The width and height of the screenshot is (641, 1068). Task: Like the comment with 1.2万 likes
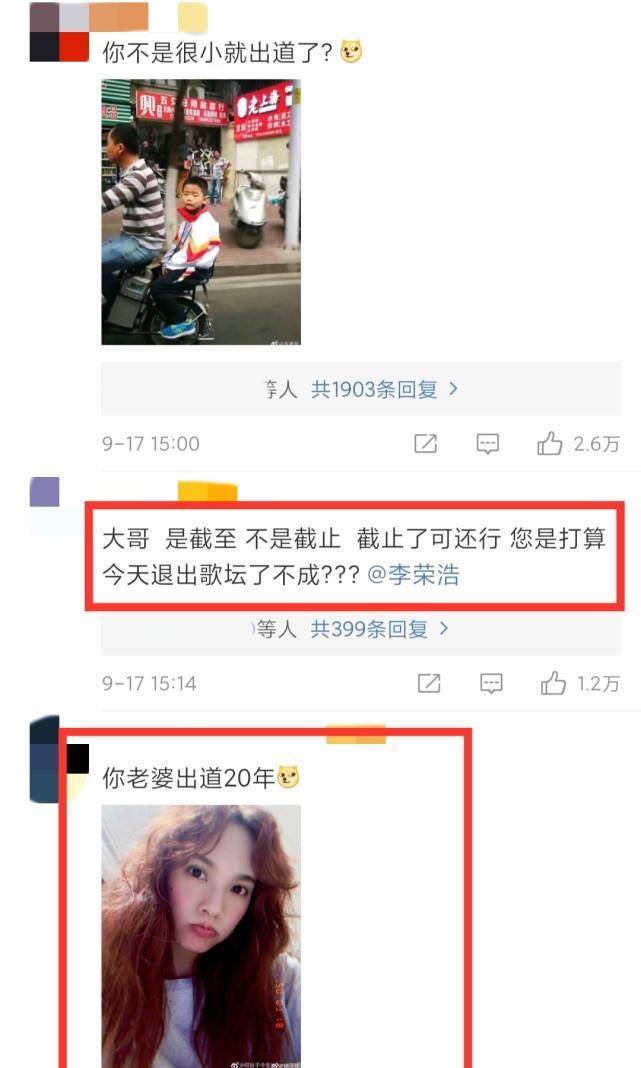pos(553,682)
